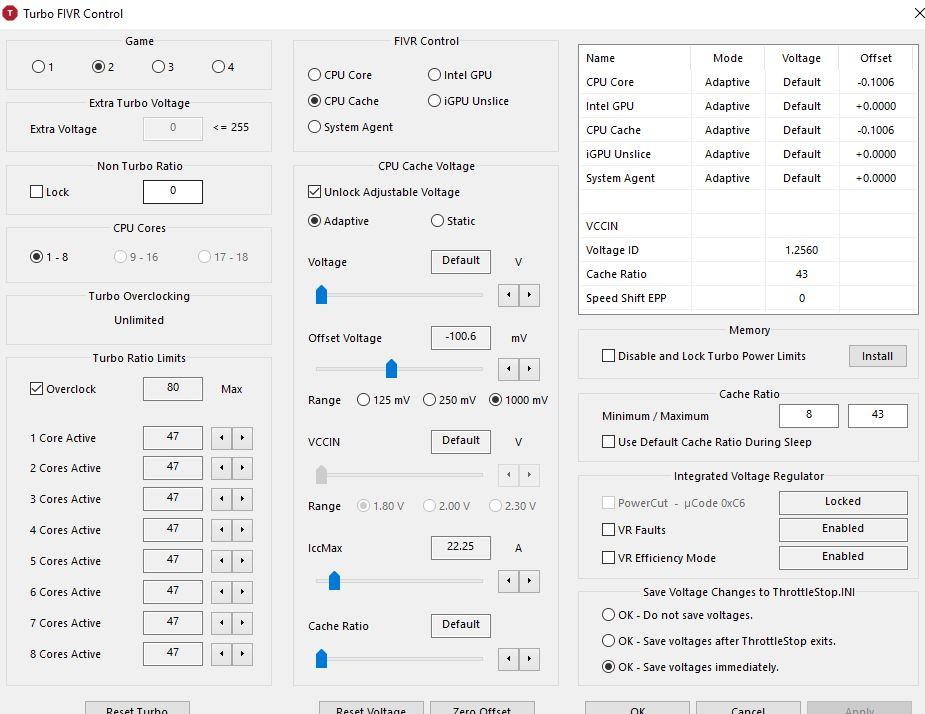Increase the IccMax value
925x714 pixels.
pyautogui.click(x=529, y=581)
